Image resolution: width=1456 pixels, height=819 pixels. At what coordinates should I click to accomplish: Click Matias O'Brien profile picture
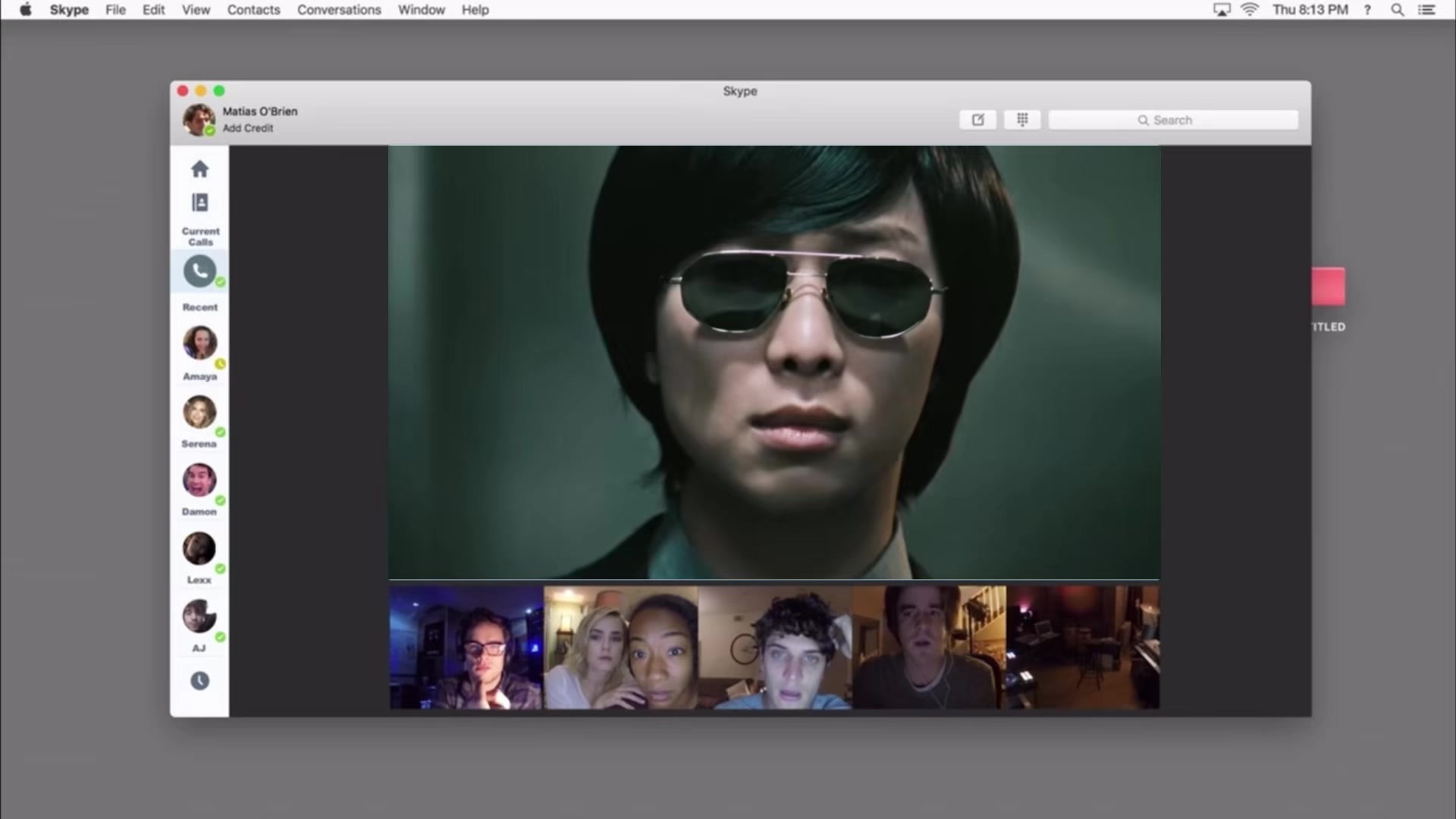(x=199, y=119)
